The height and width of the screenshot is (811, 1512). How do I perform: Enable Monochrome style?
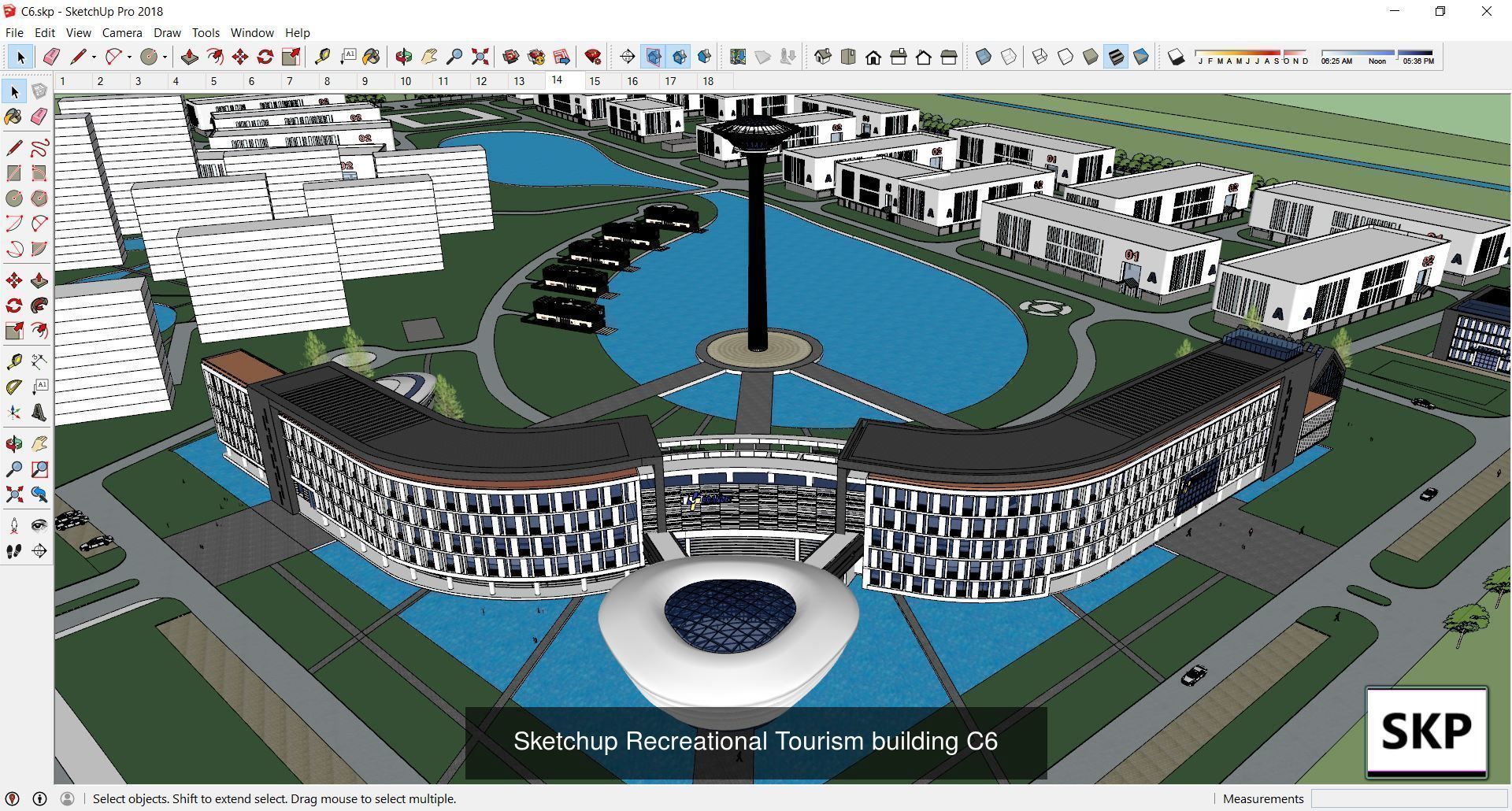coord(1141,57)
